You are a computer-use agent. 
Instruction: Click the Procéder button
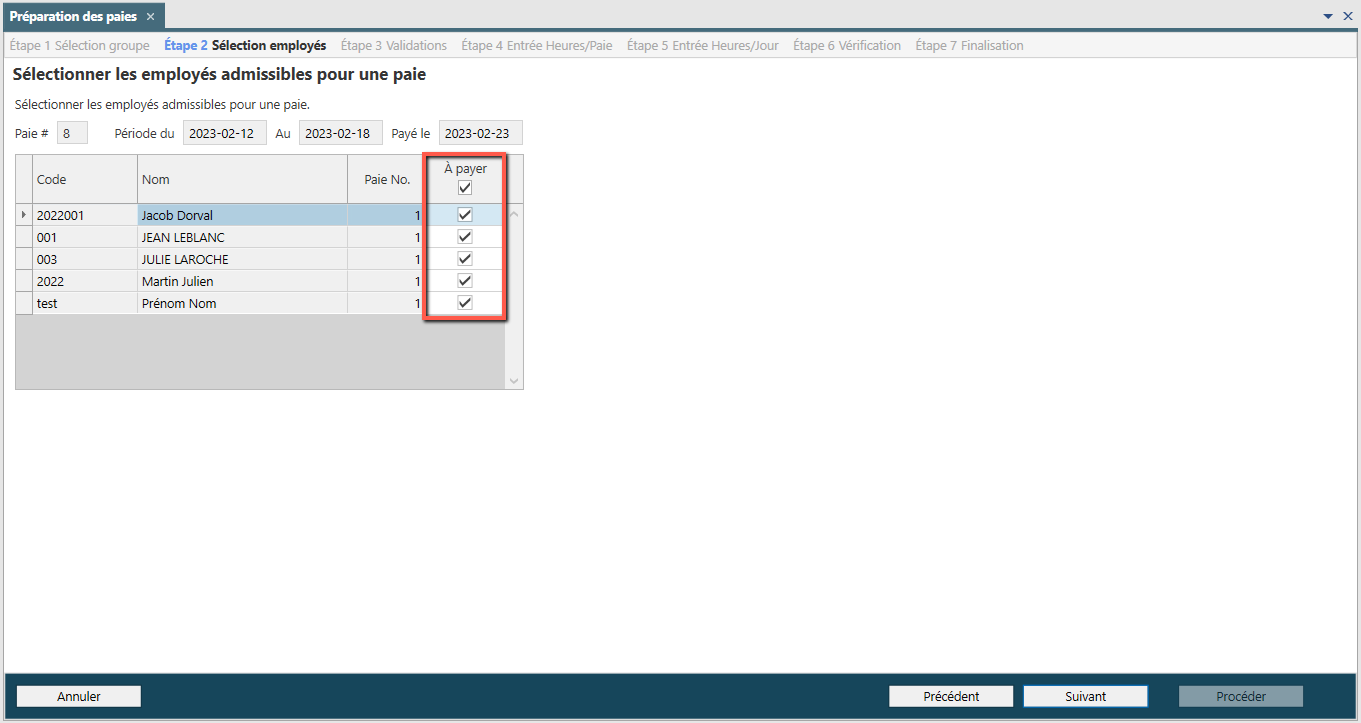tap(1241, 696)
